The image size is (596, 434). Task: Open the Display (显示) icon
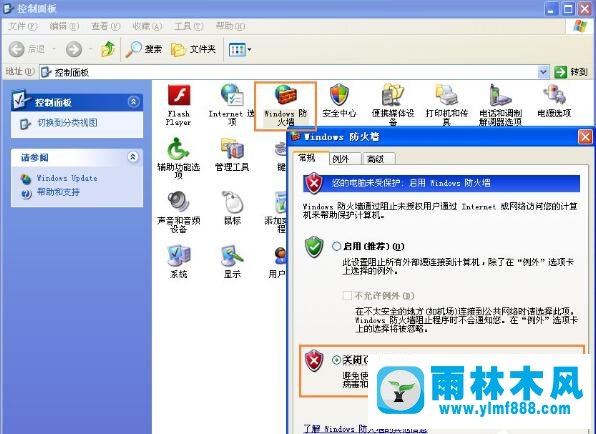click(232, 261)
